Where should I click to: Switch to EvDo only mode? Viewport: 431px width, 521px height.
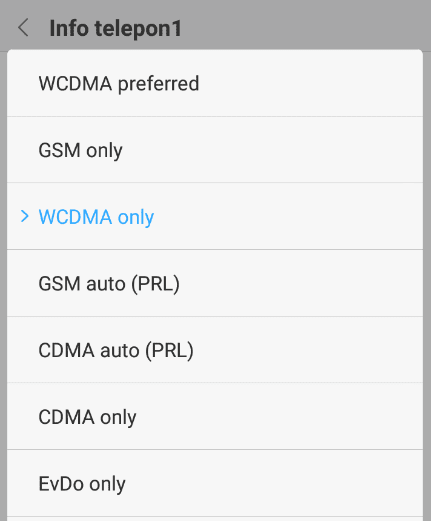(215, 483)
